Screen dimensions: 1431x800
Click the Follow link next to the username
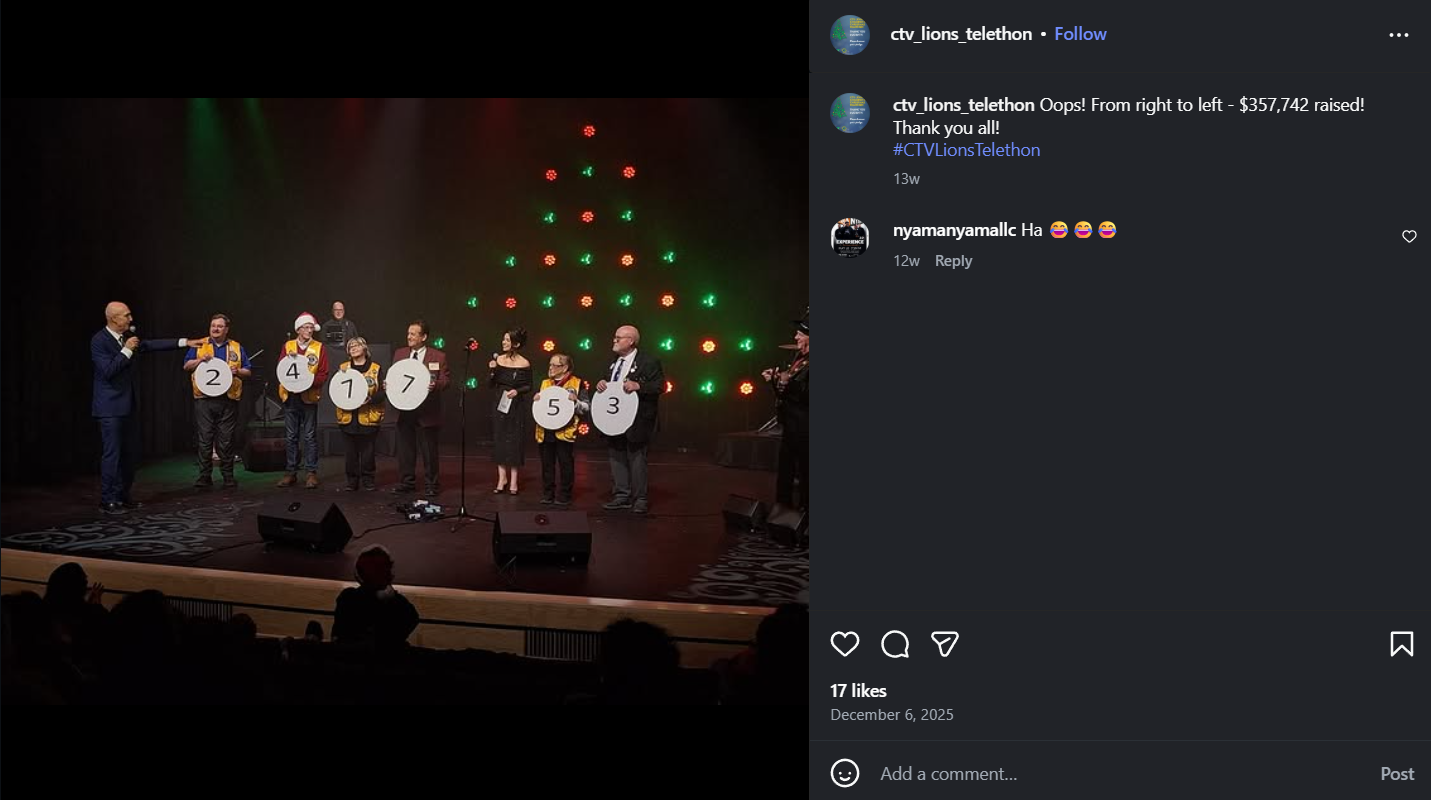[1080, 33]
